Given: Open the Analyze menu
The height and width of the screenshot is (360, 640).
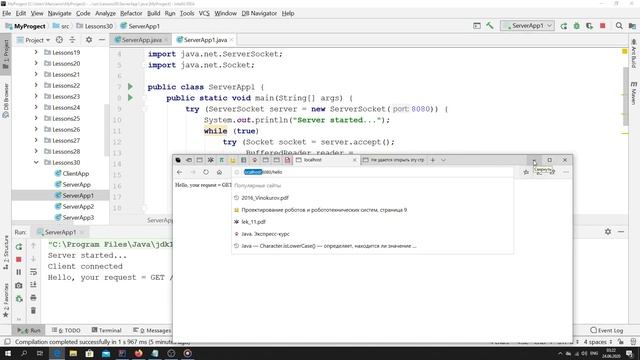Looking at the screenshot, I should click(x=105, y=13).
